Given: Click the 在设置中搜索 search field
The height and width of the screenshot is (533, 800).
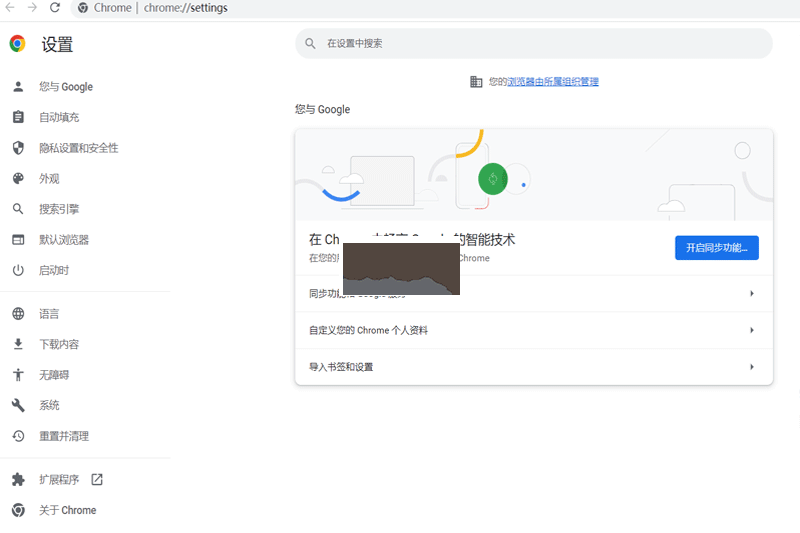Looking at the screenshot, I should [534, 43].
